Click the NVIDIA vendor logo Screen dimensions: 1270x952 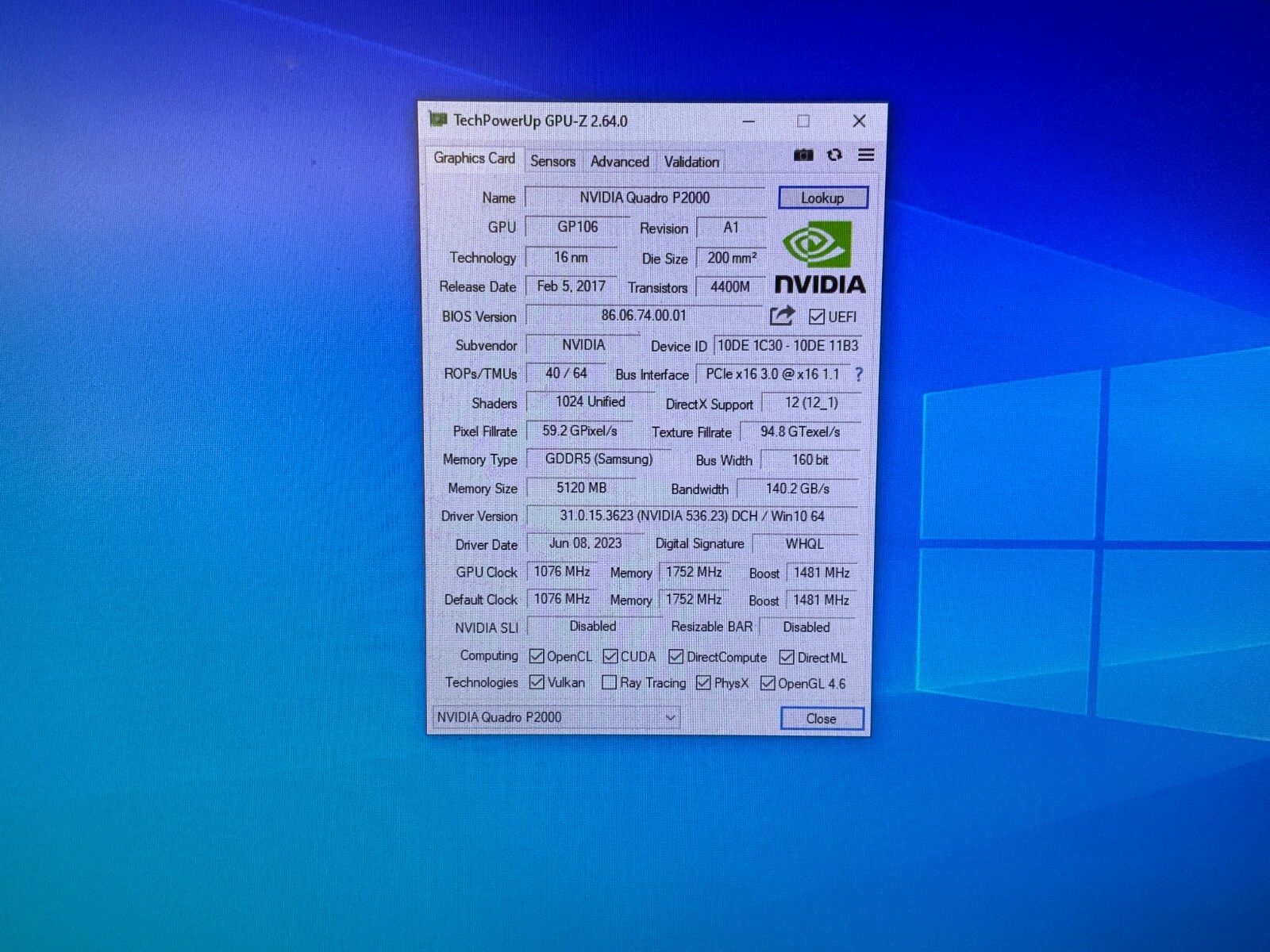(x=820, y=258)
